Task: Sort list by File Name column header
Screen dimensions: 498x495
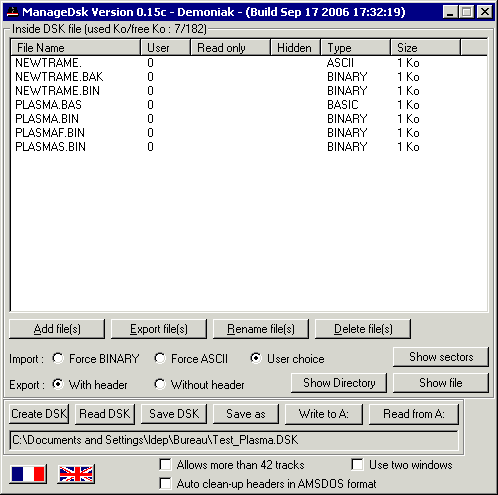Action: (76, 48)
